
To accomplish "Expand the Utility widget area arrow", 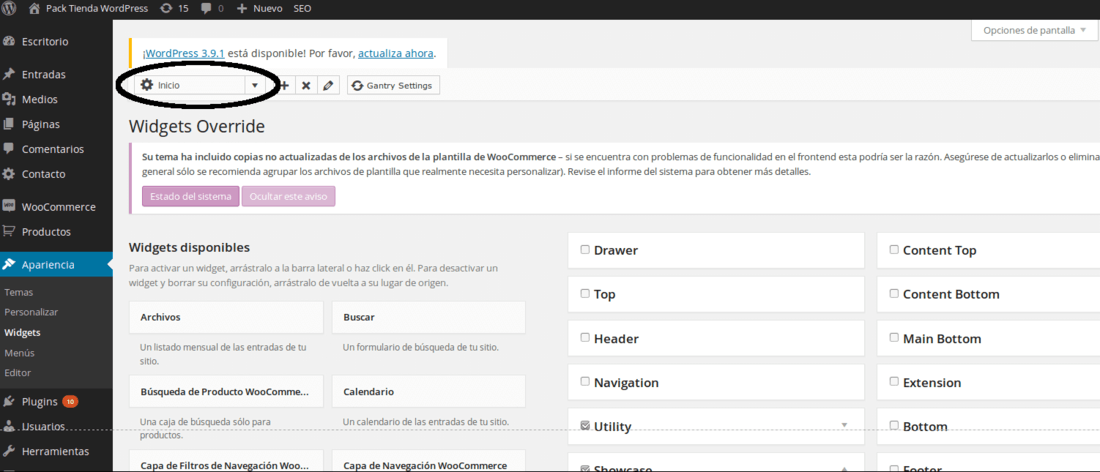I will tap(845, 426).
